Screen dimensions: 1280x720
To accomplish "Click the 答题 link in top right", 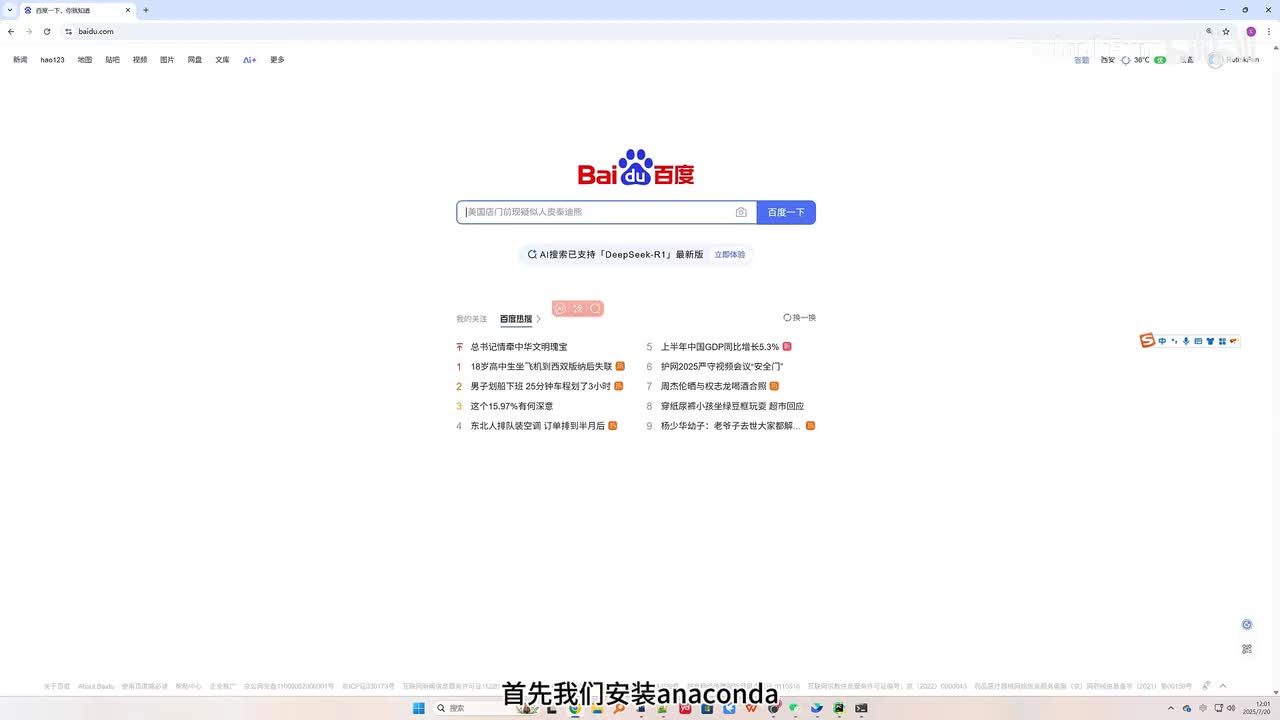I will [1081, 60].
